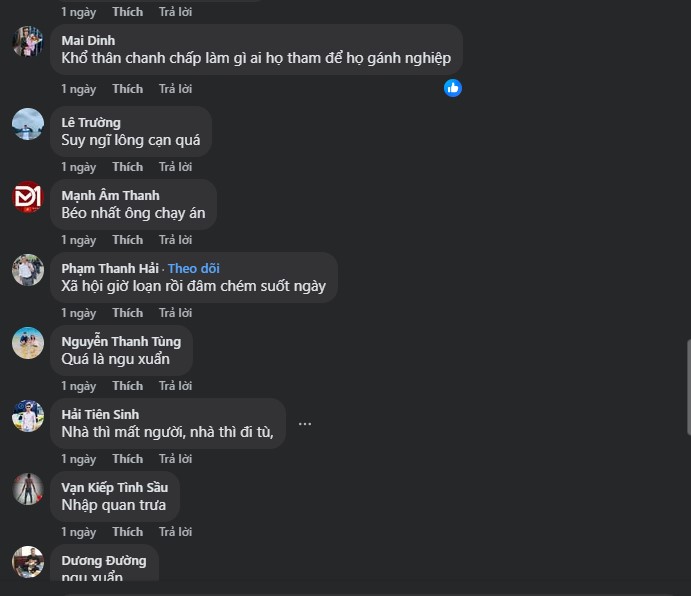Click Vạn Kiếp Tình Sầu's avatar
The height and width of the screenshot is (596, 691).
28,489
